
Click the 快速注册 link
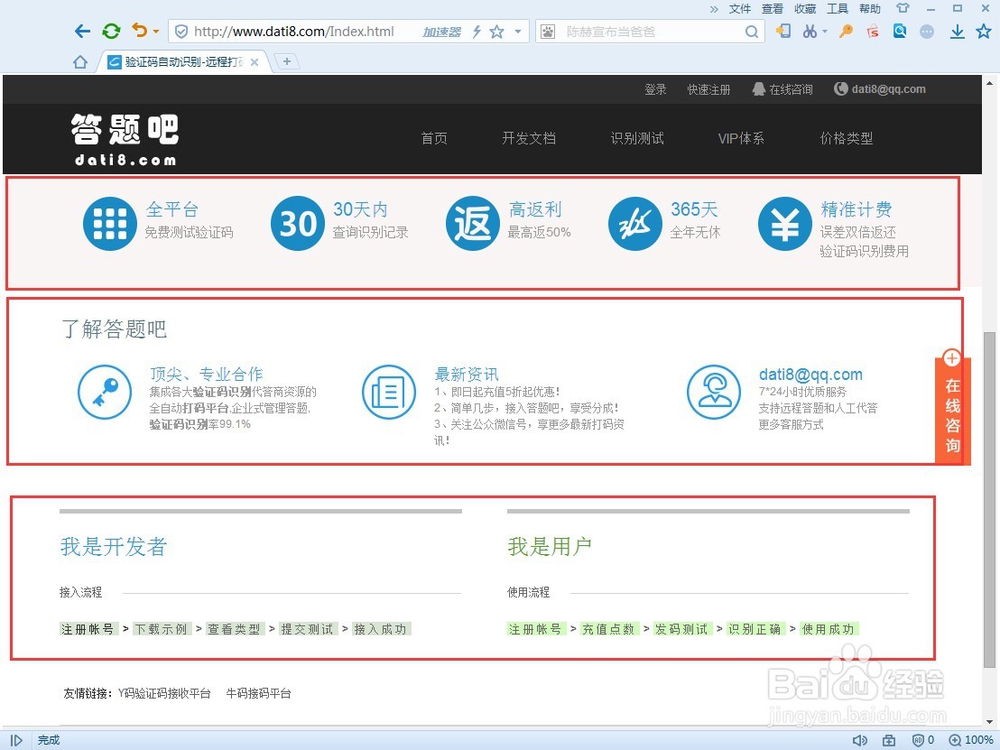pyautogui.click(x=709, y=89)
